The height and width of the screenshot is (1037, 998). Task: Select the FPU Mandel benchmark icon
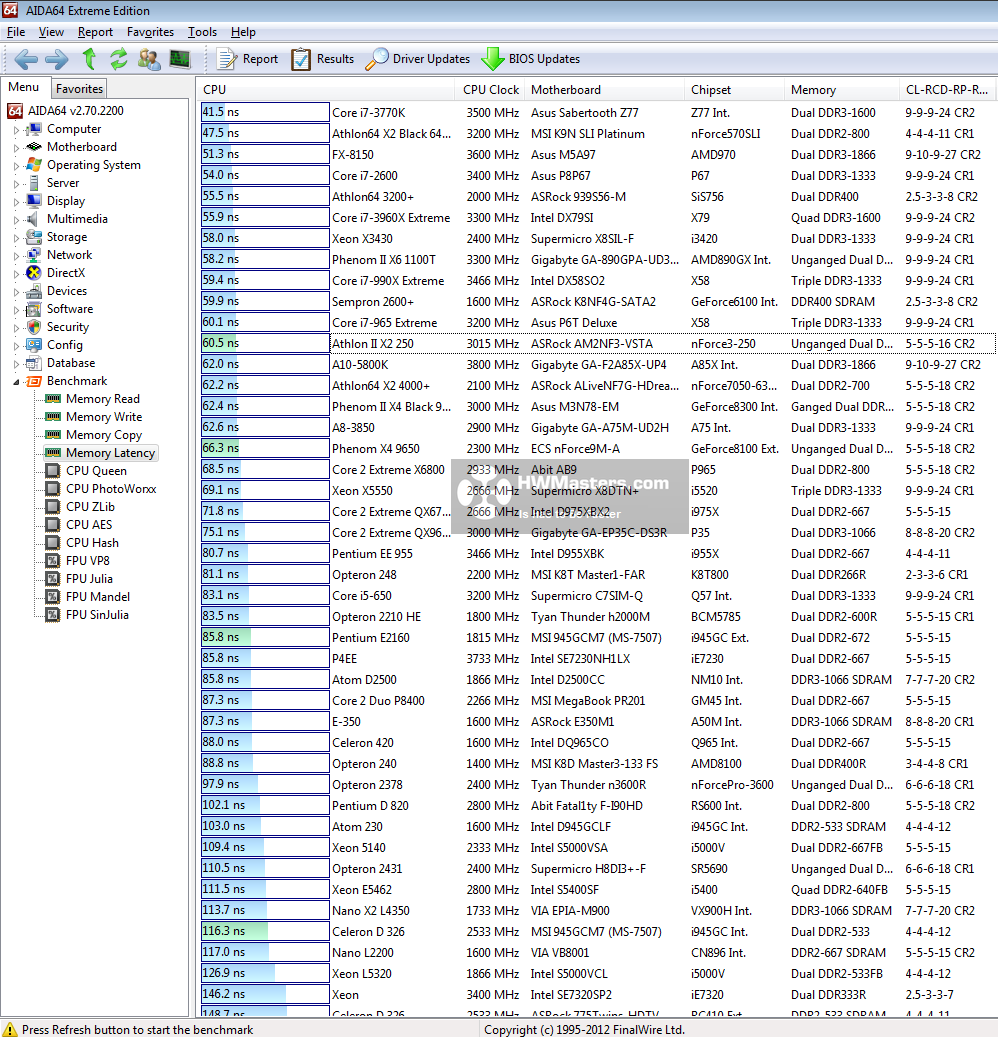pos(52,597)
